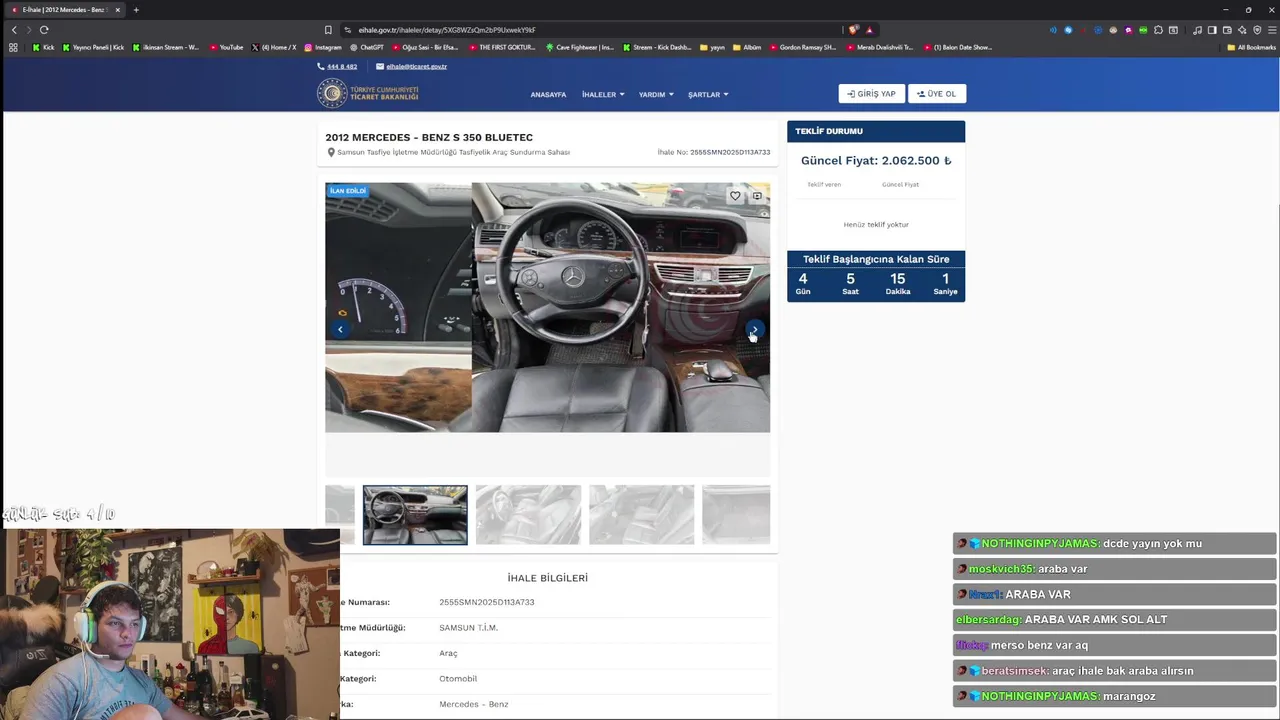Viewport: 1280px width, 720px height.
Task: Open the Merab Dvalishvili bookmark
Action: [880, 47]
